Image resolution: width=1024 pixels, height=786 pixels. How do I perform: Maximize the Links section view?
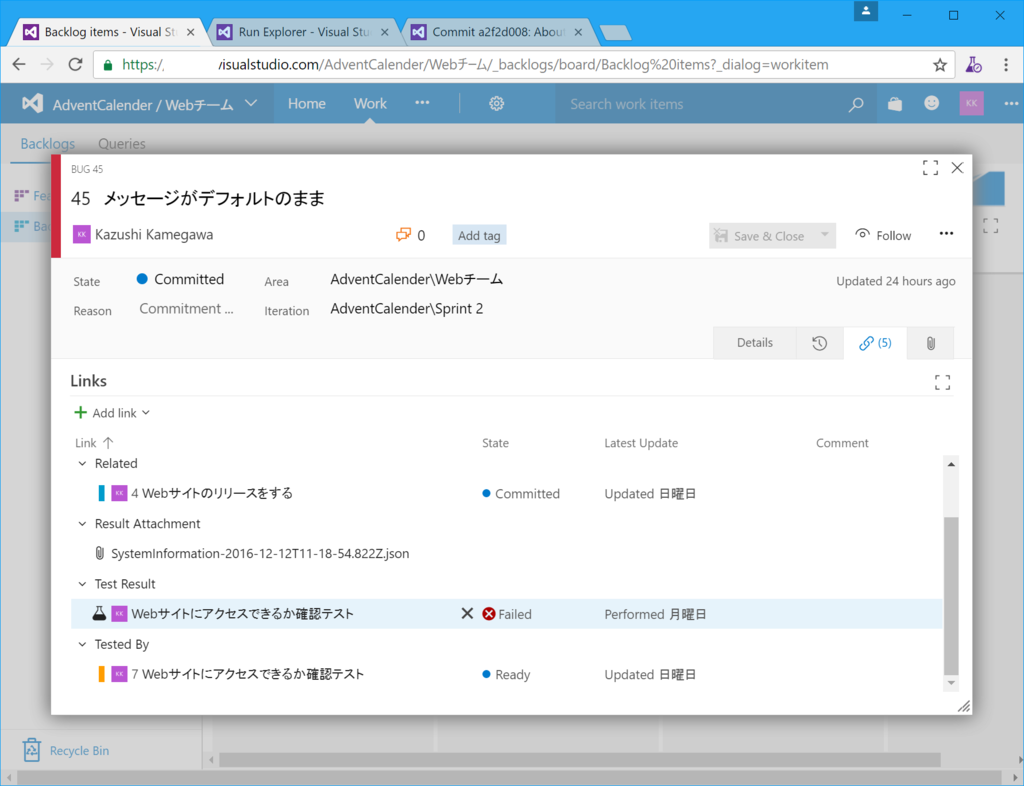point(941,381)
